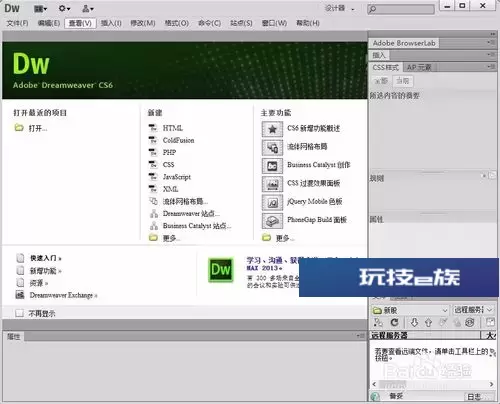
Task: Click the PHP document icon
Action: 153,152
